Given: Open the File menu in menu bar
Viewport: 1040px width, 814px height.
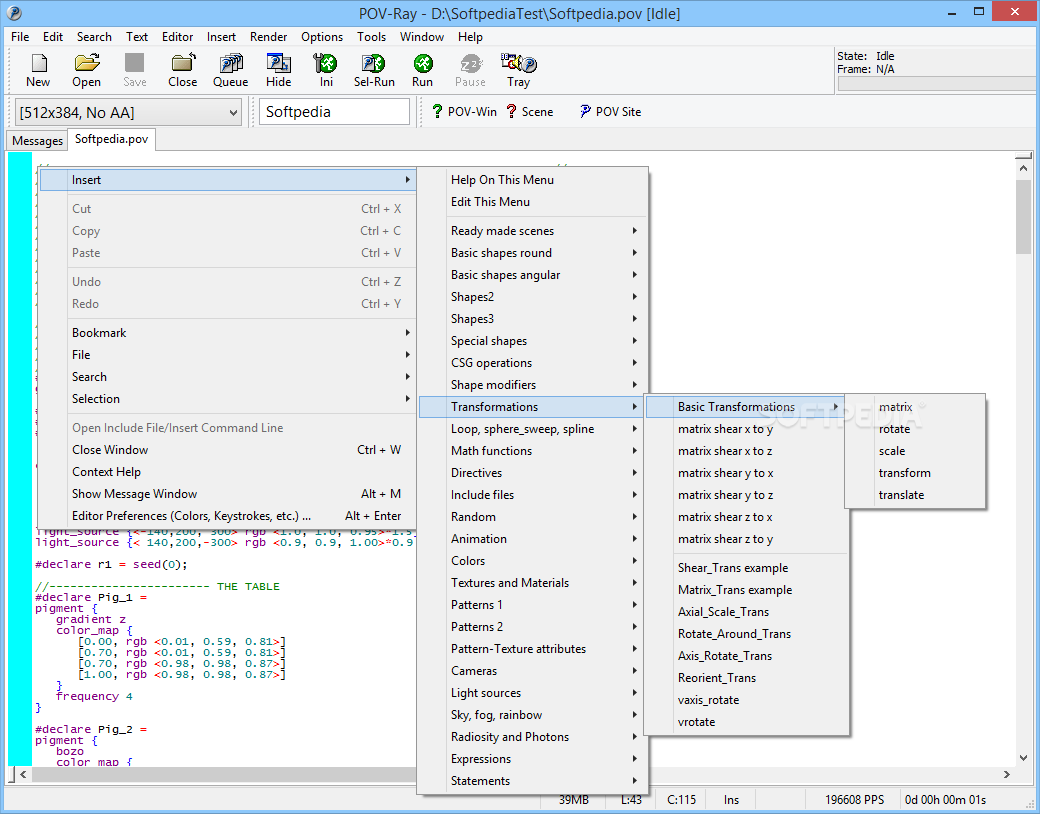Looking at the screenshot, I should (x=20, y=37).
